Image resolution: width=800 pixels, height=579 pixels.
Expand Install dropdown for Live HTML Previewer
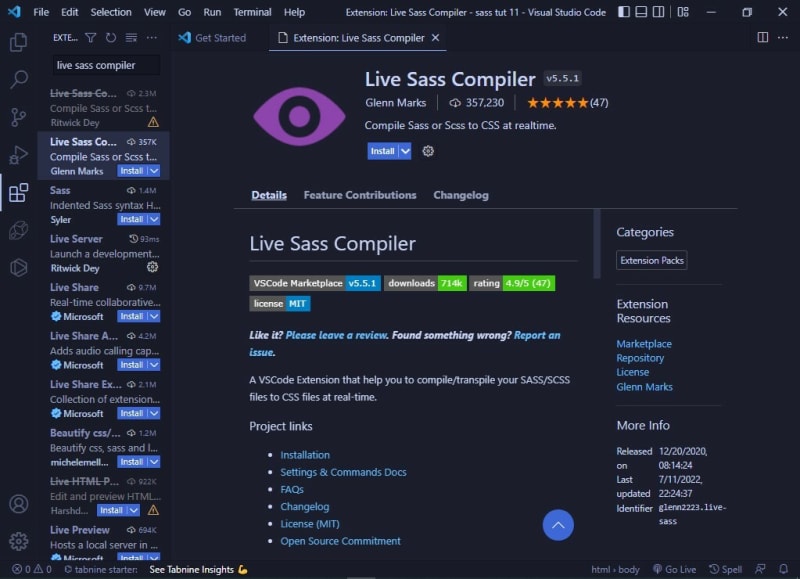point(134,510)
